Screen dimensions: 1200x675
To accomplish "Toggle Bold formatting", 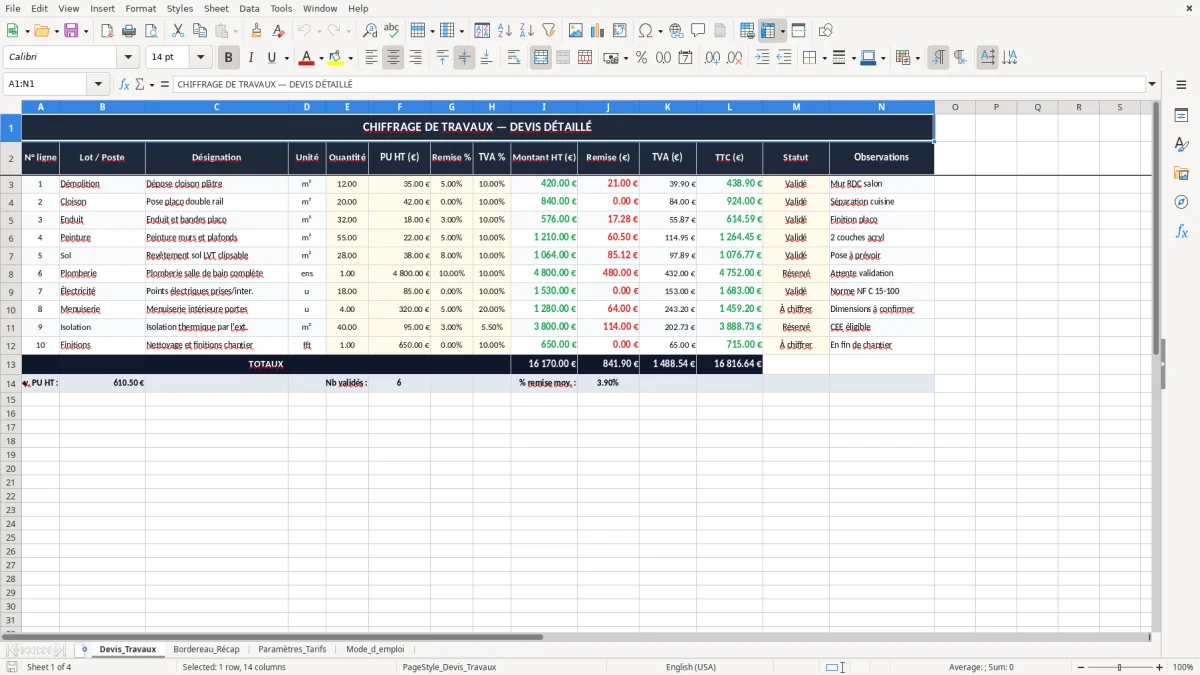I will point(229,58).
